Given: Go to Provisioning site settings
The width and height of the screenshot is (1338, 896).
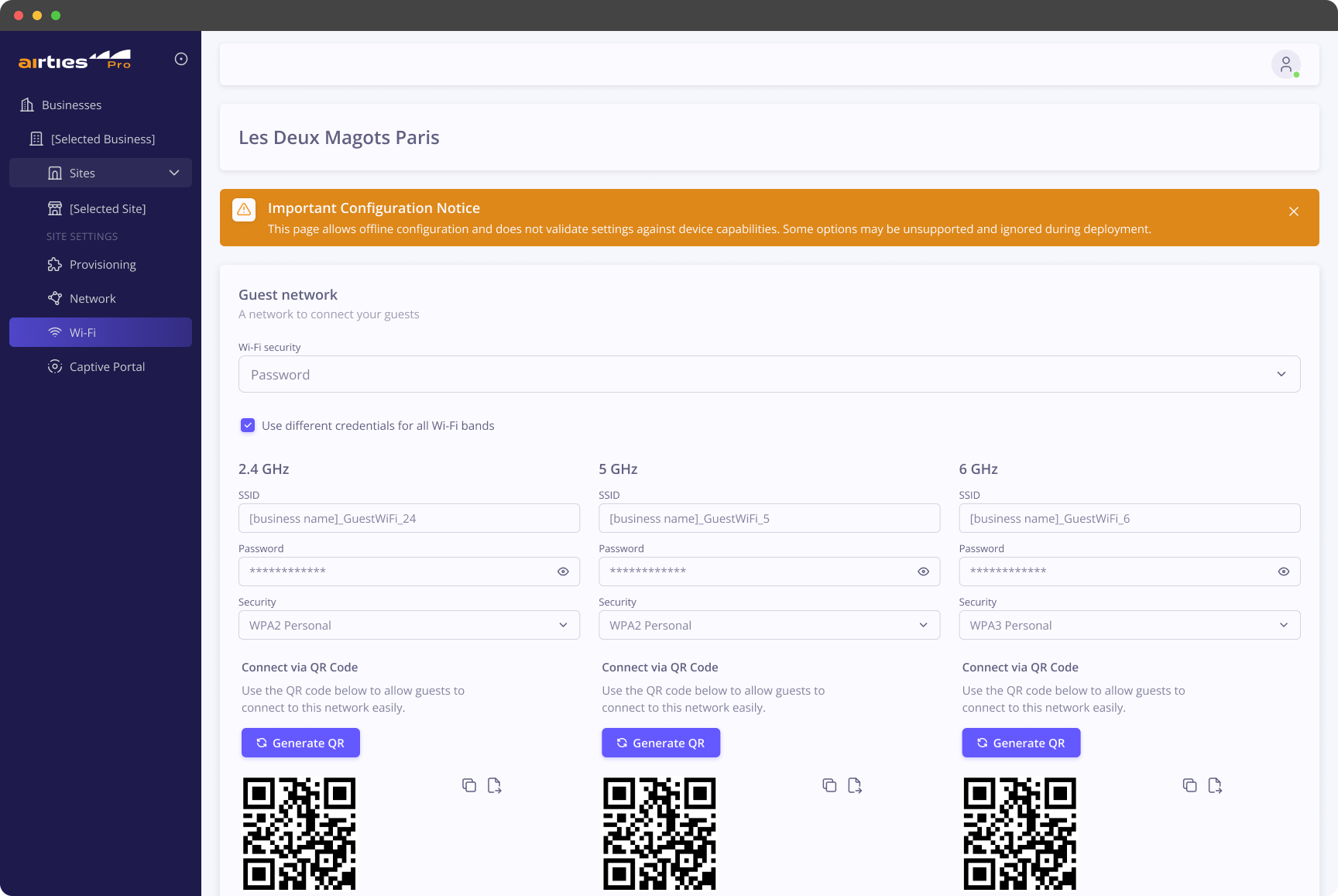Looking at the screenshot, I should coord(101,264).
